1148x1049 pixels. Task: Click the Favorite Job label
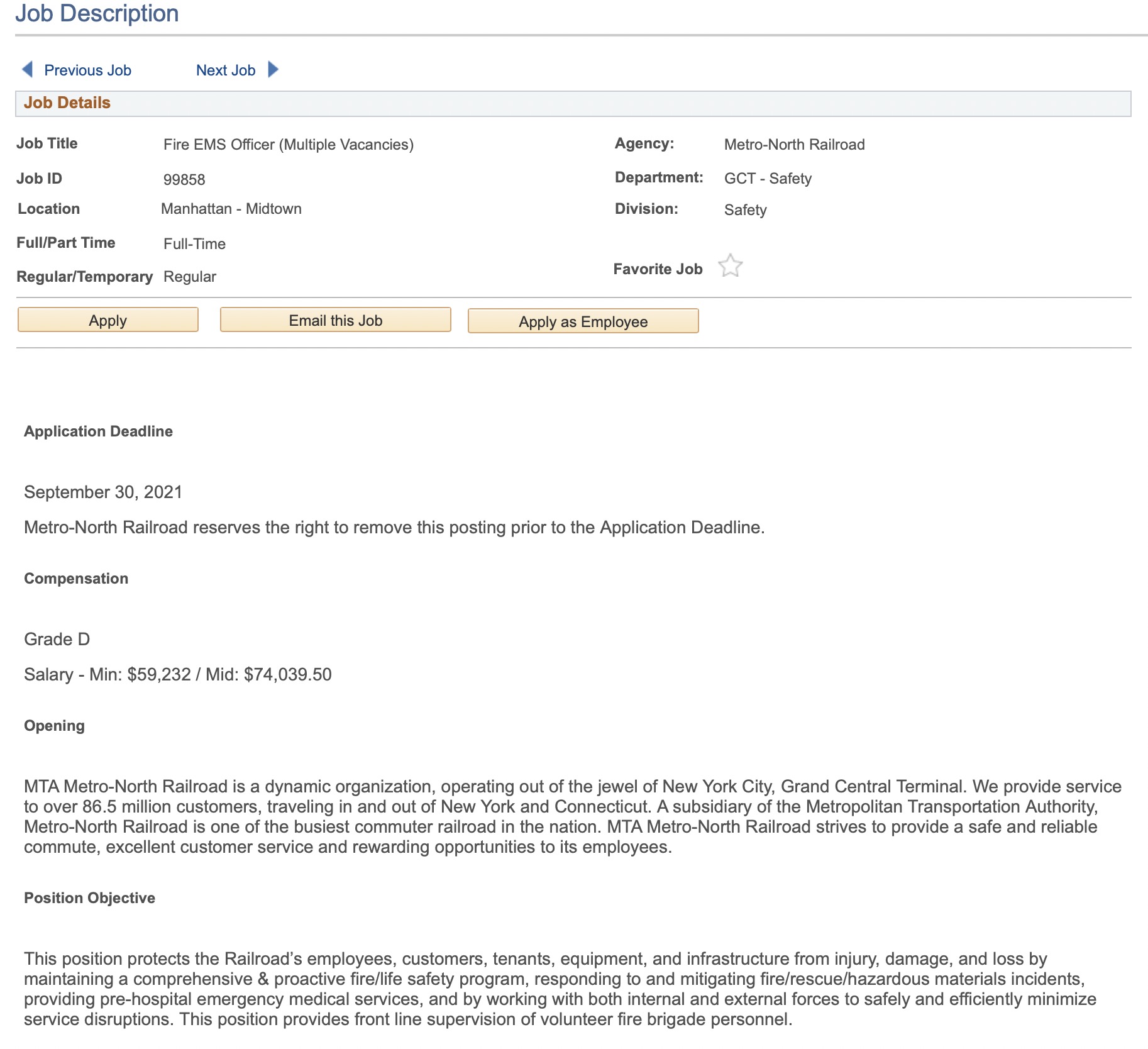658,269
